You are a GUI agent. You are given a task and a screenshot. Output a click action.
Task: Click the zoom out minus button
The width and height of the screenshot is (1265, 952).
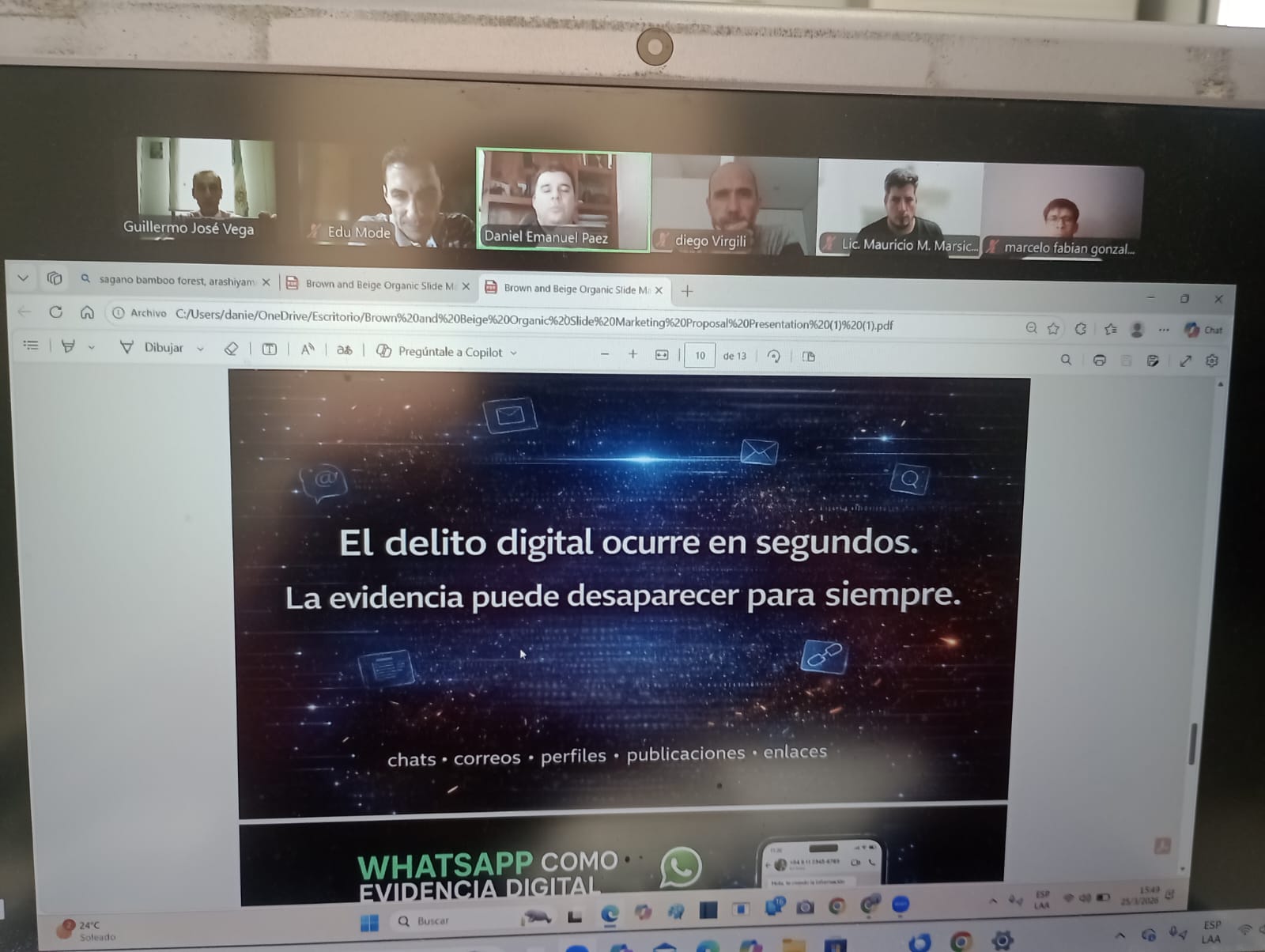605,354
